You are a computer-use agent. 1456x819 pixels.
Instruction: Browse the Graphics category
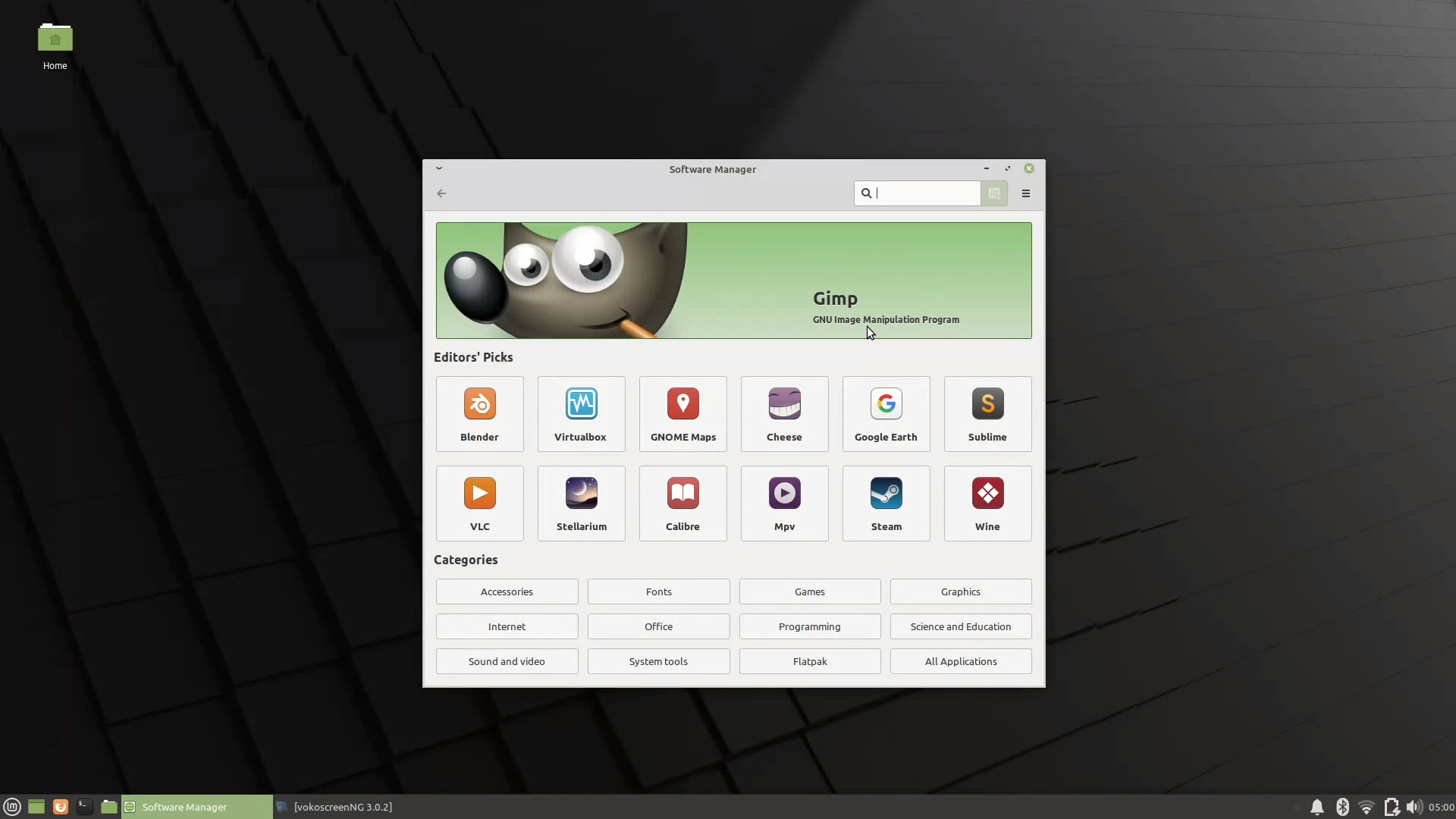pyautogui.click(x=961, y=591)
